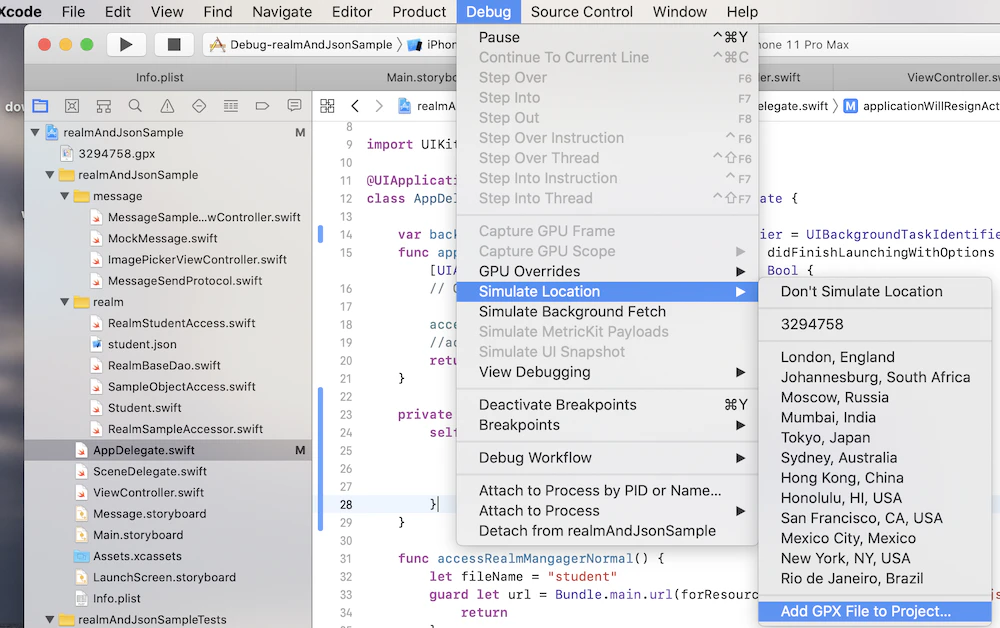Screen dimensions: 1000x628
Task: Choose Pause from the Debug menu
Action: [x=607, y=38]
